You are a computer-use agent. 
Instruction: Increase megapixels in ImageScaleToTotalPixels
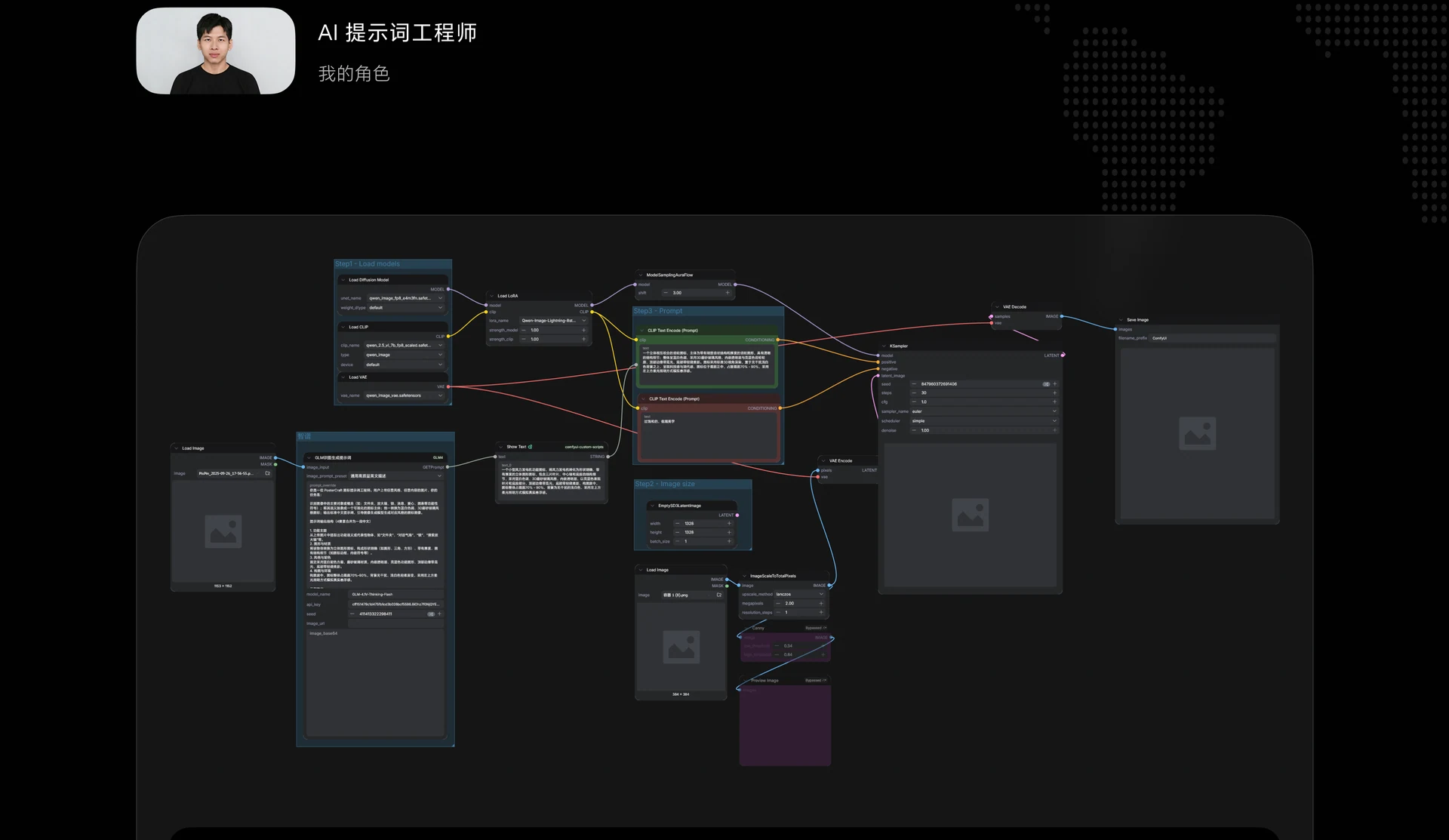point(821,603)
